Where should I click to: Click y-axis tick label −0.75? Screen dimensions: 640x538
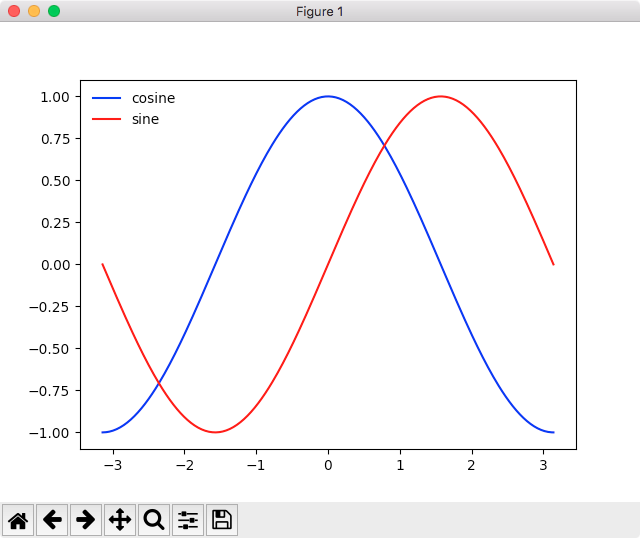(49, 391)
